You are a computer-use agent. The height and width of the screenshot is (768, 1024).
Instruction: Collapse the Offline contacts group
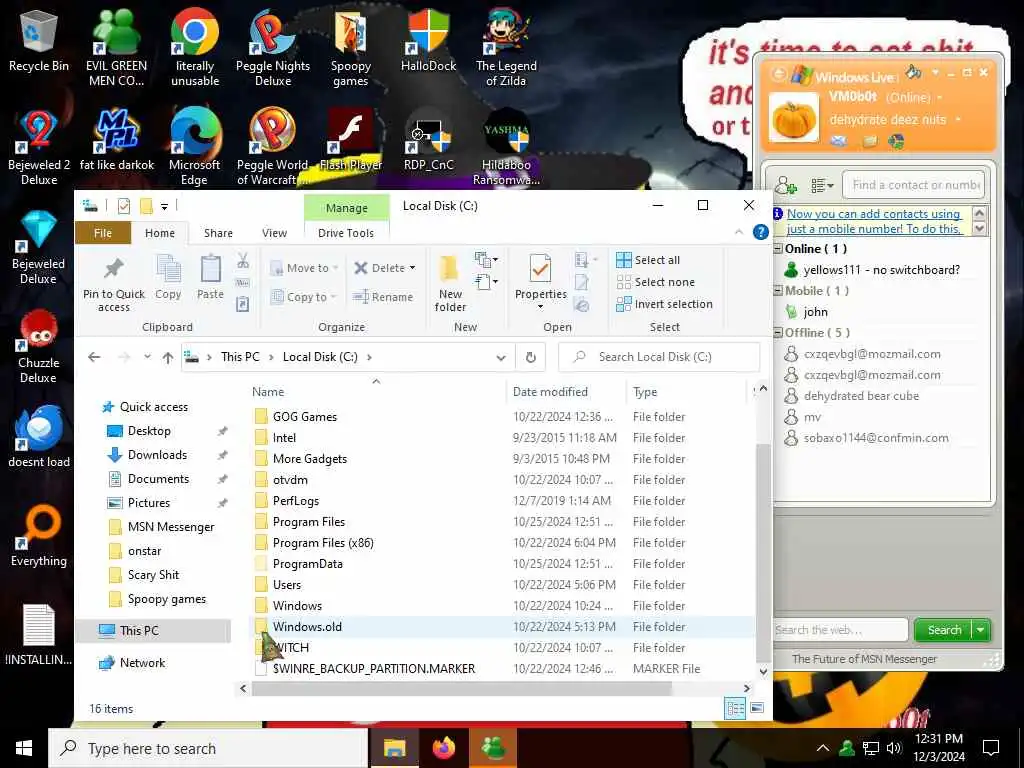(x=778, y=333)
